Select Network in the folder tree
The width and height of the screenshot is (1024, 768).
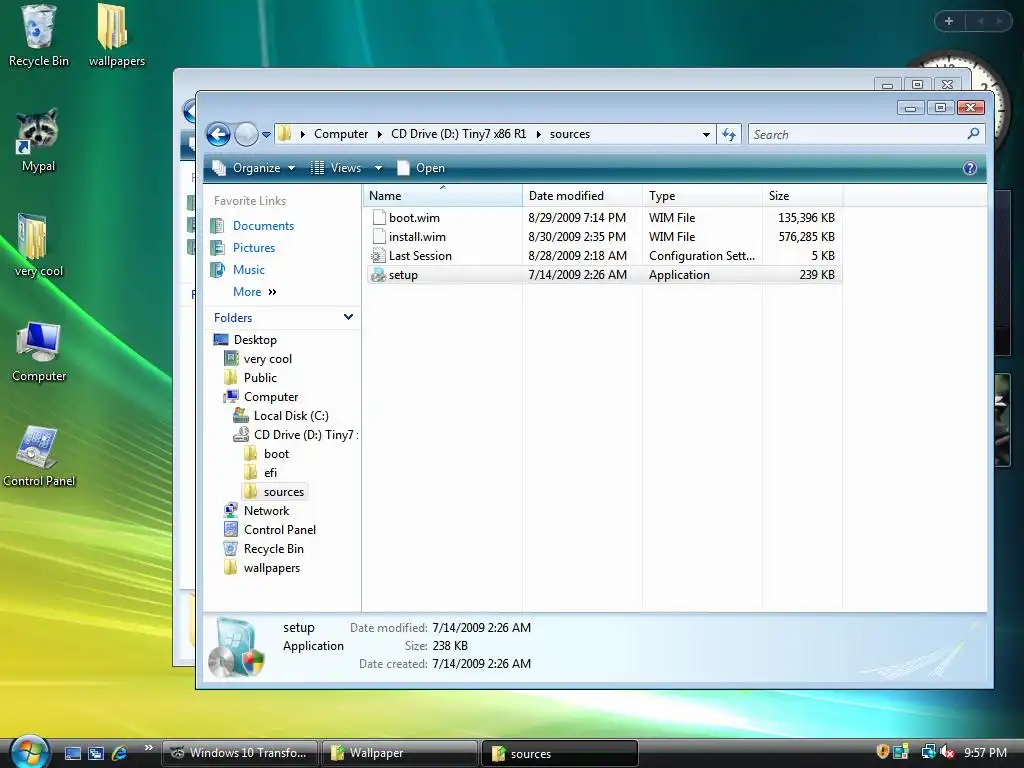[256, 511]
